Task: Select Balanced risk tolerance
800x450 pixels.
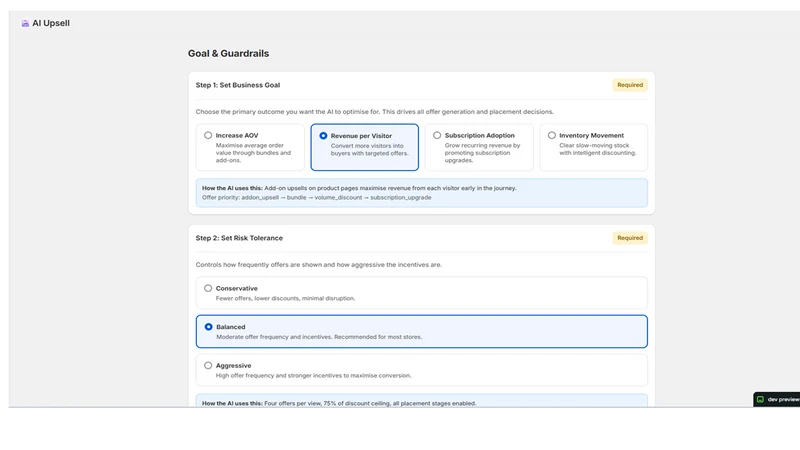Action: 421,332
